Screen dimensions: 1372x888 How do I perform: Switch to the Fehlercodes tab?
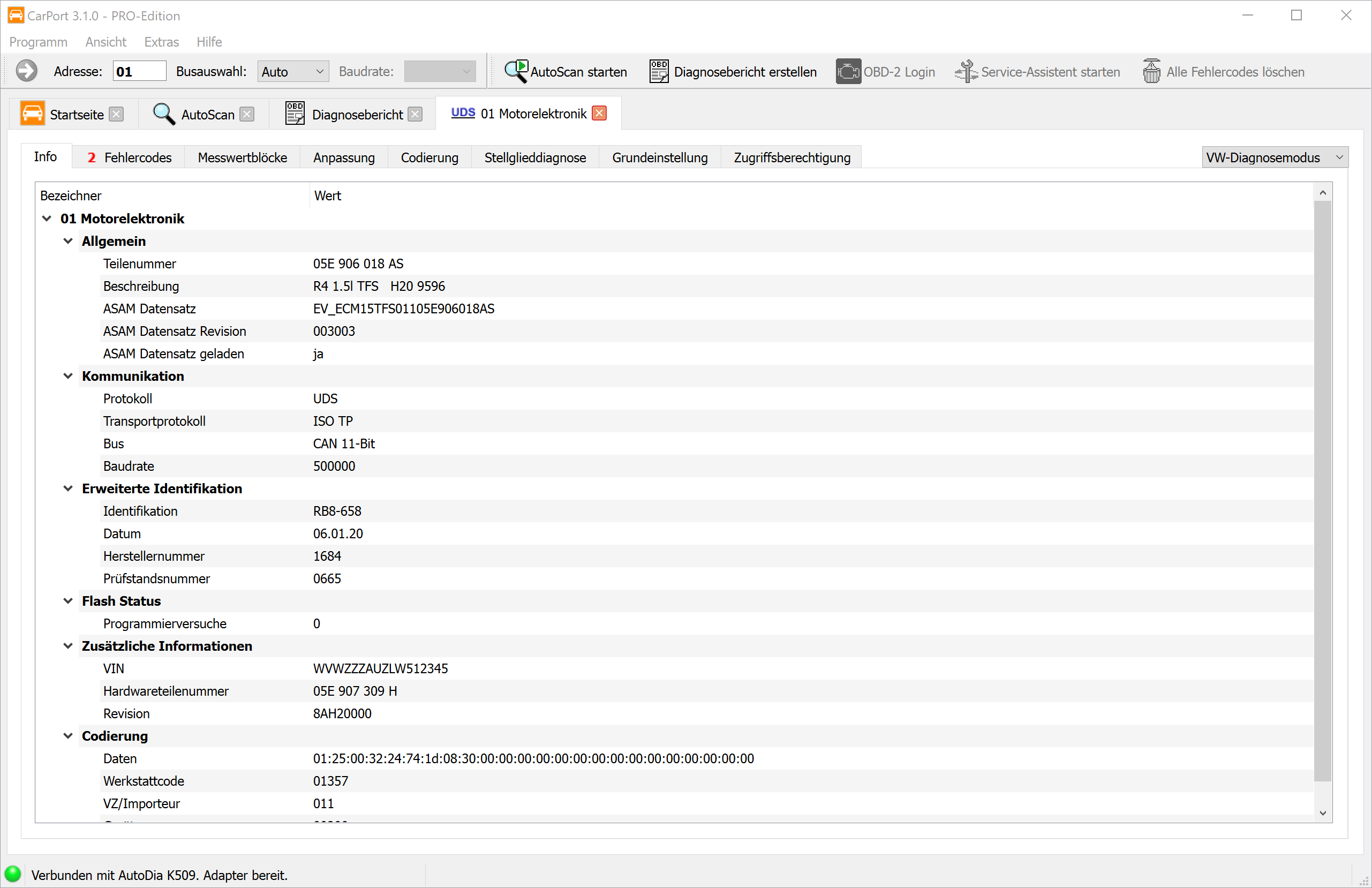pyautogui.click(x=129, y=157)
